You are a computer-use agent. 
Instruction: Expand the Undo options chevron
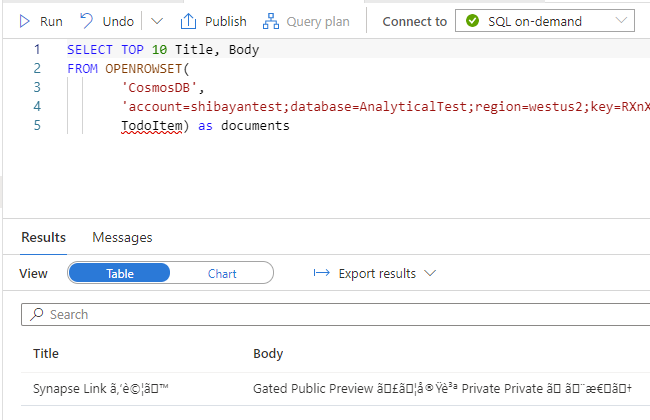(x=157, y=21)
